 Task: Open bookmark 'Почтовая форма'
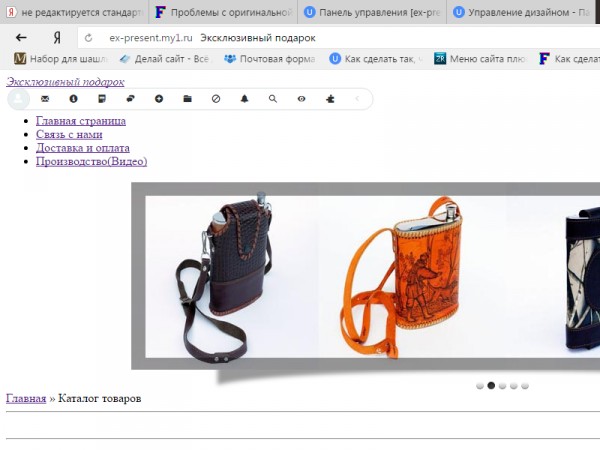coord(270,59)
